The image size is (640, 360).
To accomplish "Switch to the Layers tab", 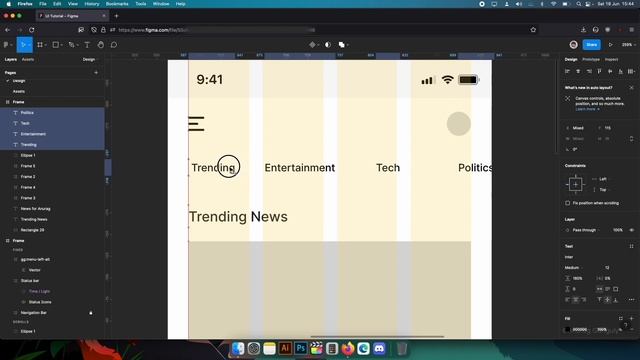I will (x=11, y=60).
